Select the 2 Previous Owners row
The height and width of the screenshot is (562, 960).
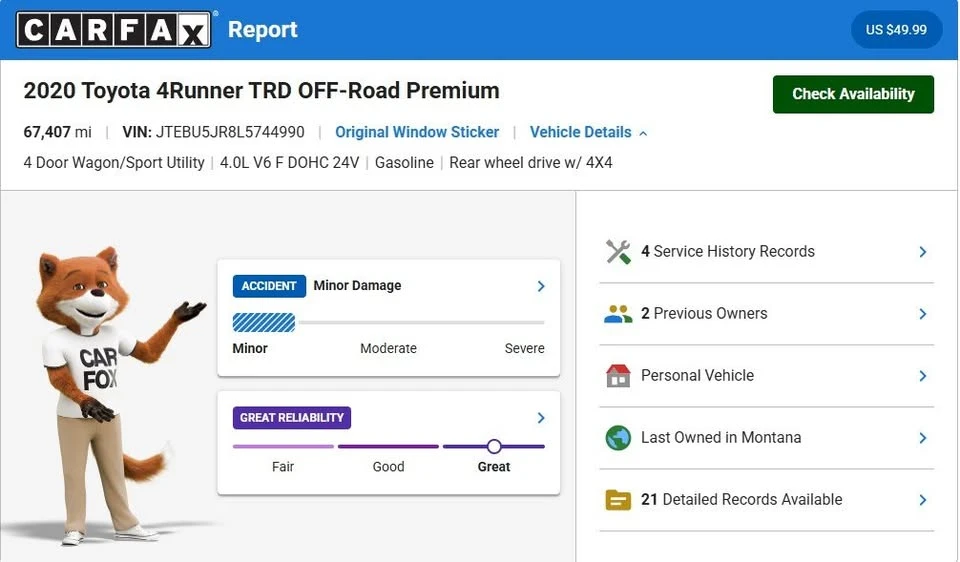pyautogui.click(x=766, y=314)
